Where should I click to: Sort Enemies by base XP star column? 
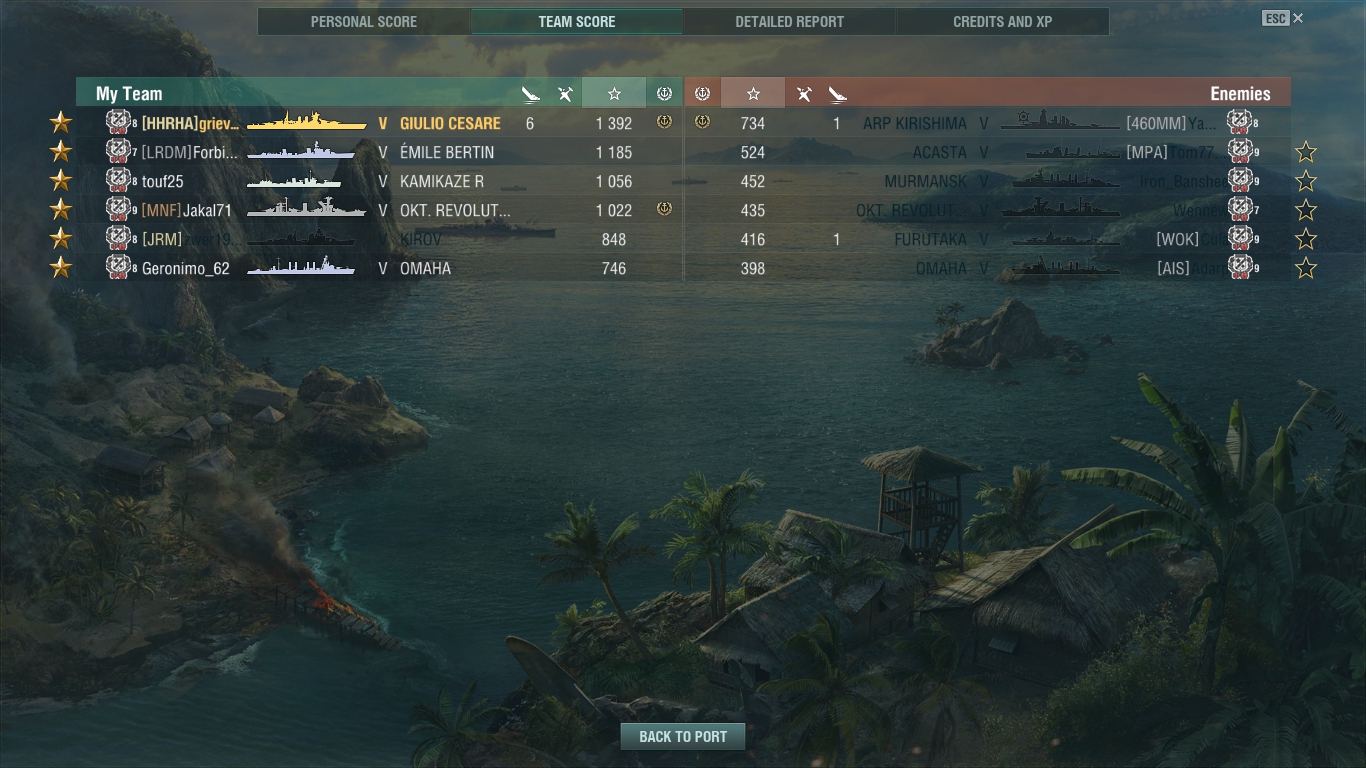[753, 93]
